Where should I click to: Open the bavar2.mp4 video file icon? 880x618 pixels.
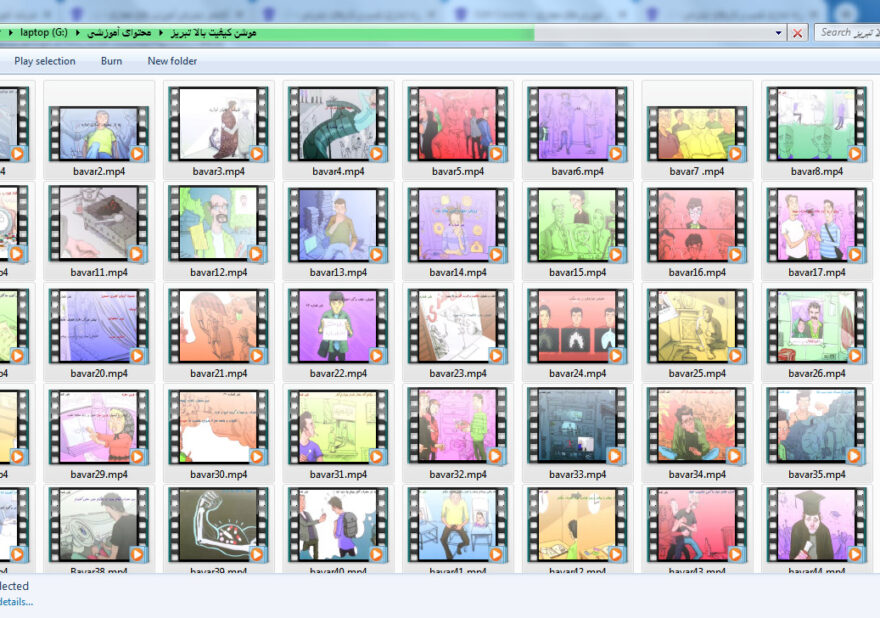coord(99,124)
